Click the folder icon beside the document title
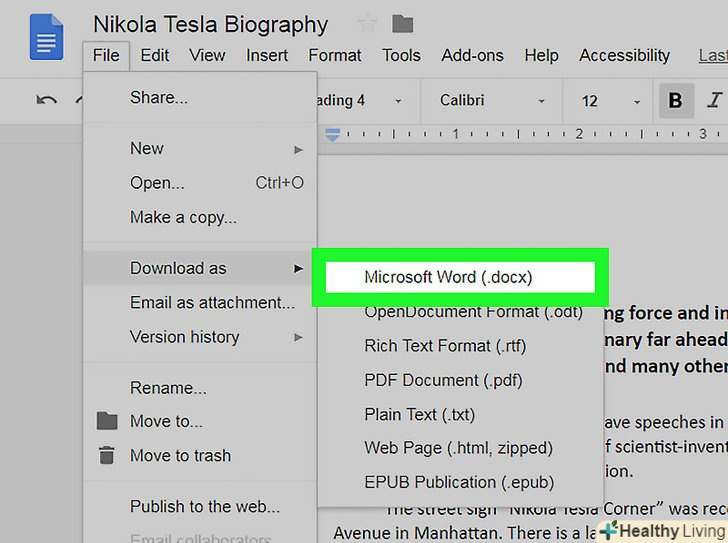Viewport: 728px width, 543px height. click(402, 24)
